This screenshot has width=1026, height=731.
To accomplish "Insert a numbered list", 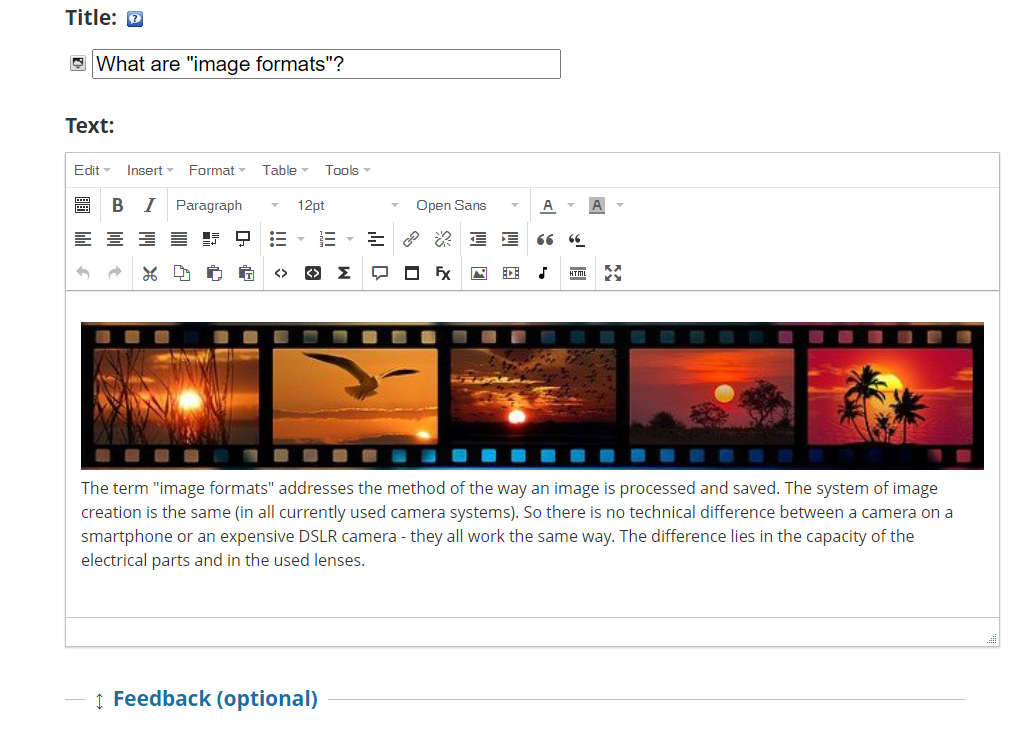I will pos(327,240).
